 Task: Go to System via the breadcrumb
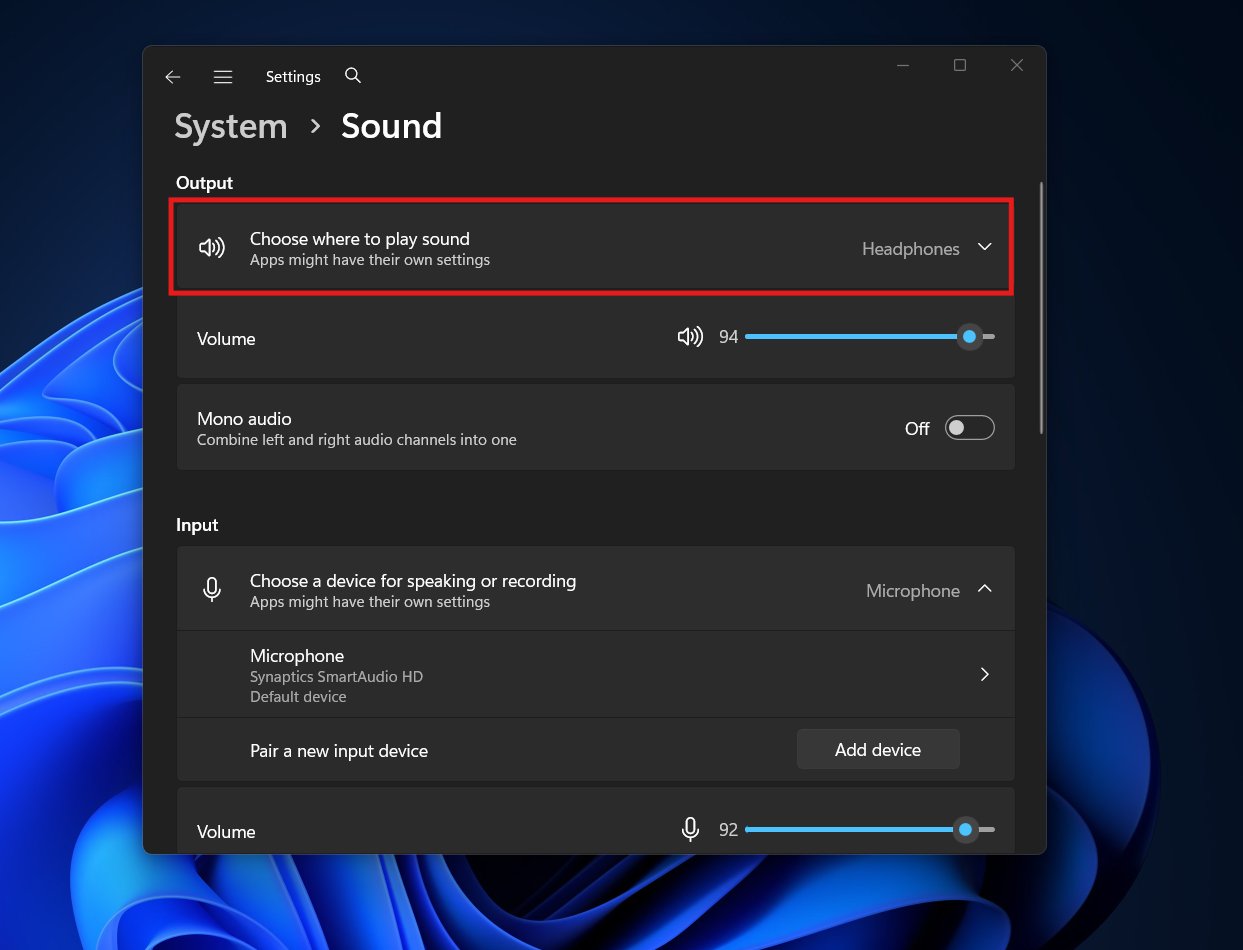[230, 126]
